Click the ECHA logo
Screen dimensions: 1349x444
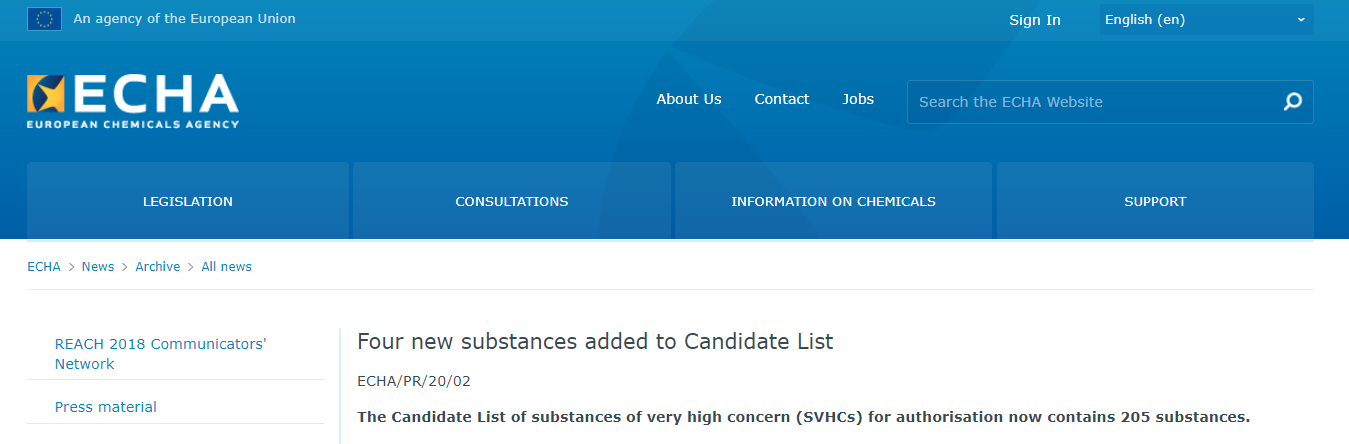133,101
